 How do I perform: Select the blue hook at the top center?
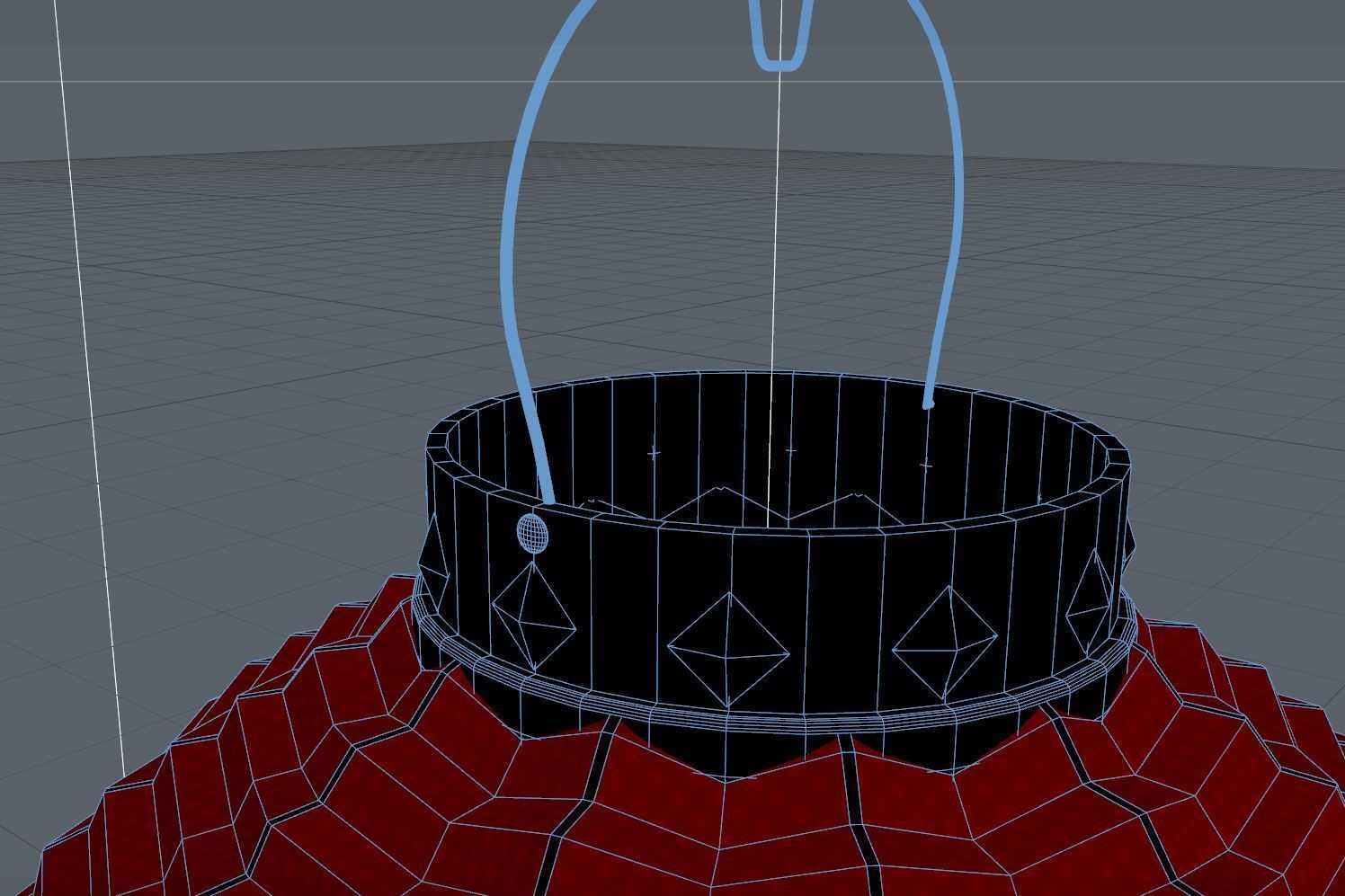click(779, 36)
